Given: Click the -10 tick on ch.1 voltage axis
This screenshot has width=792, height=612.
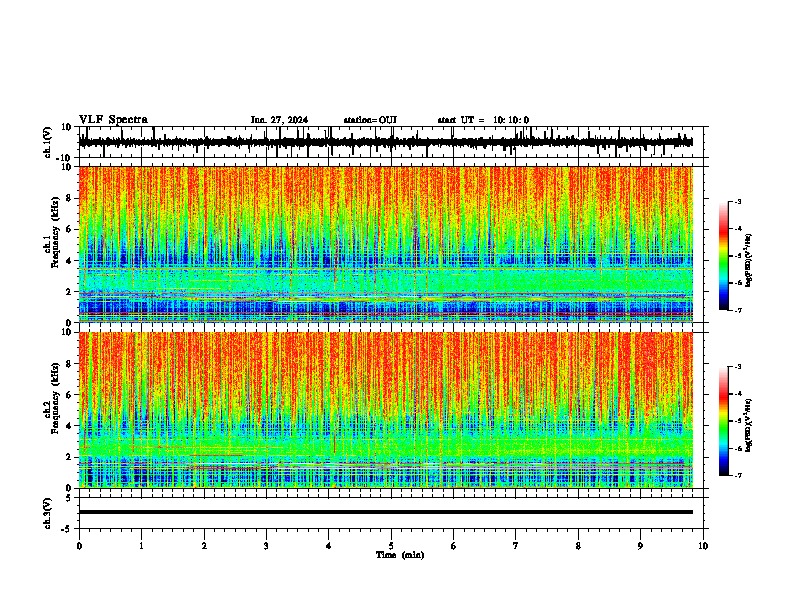Looking at the screenshot, I should (64, 158).
